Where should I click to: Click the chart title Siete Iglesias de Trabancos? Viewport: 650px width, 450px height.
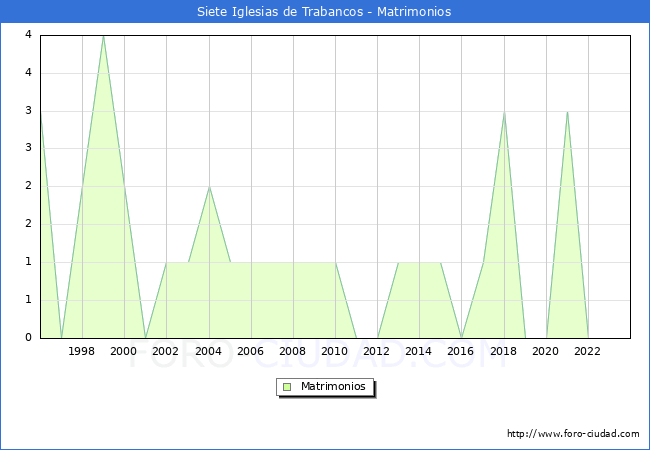pyautogui.click(x=324, y=12)
